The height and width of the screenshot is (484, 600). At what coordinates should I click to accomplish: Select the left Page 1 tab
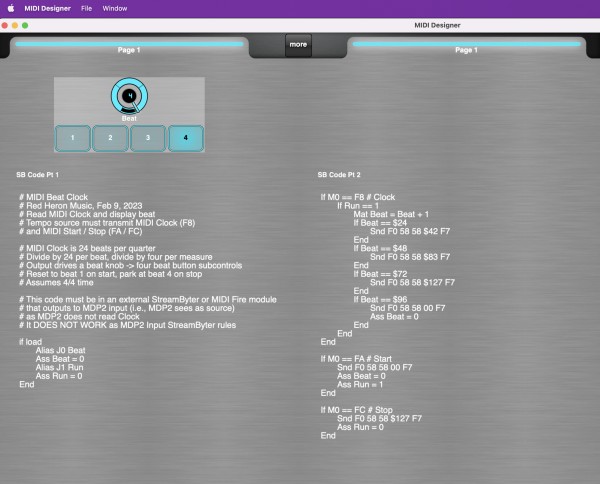(129, 47)
